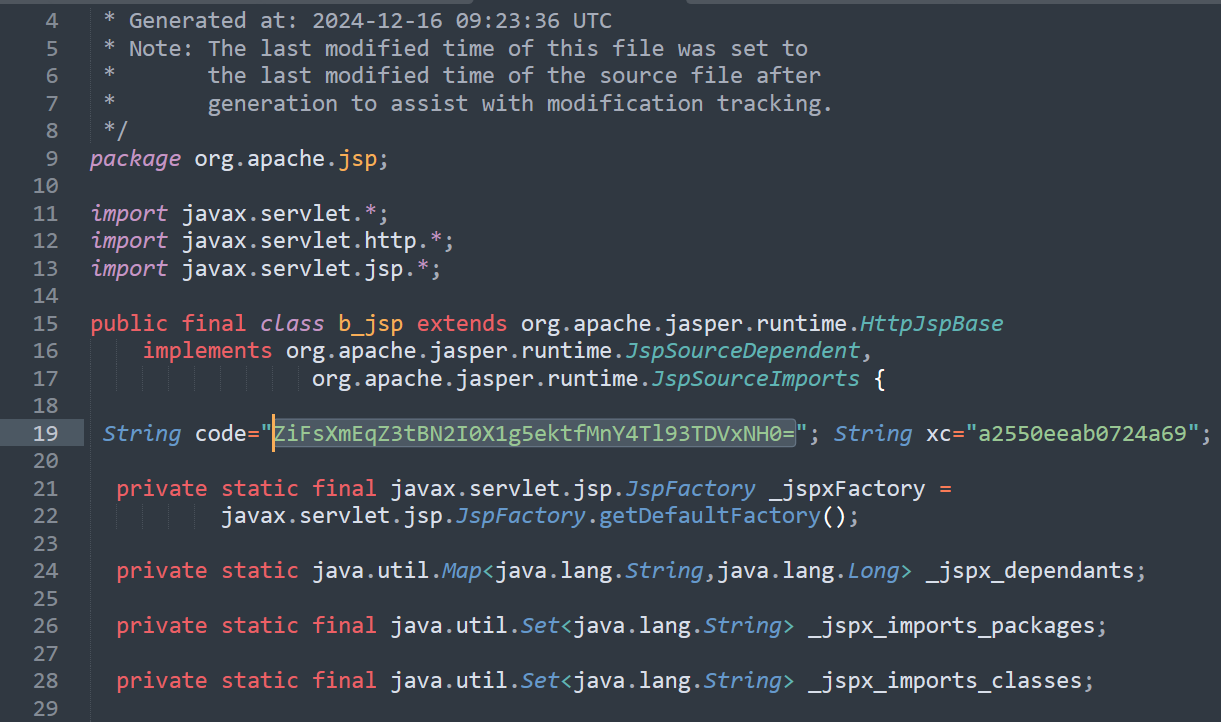Click "JspFactory" type on line 21
The image size is (1221, 722).
pos(690,488)
